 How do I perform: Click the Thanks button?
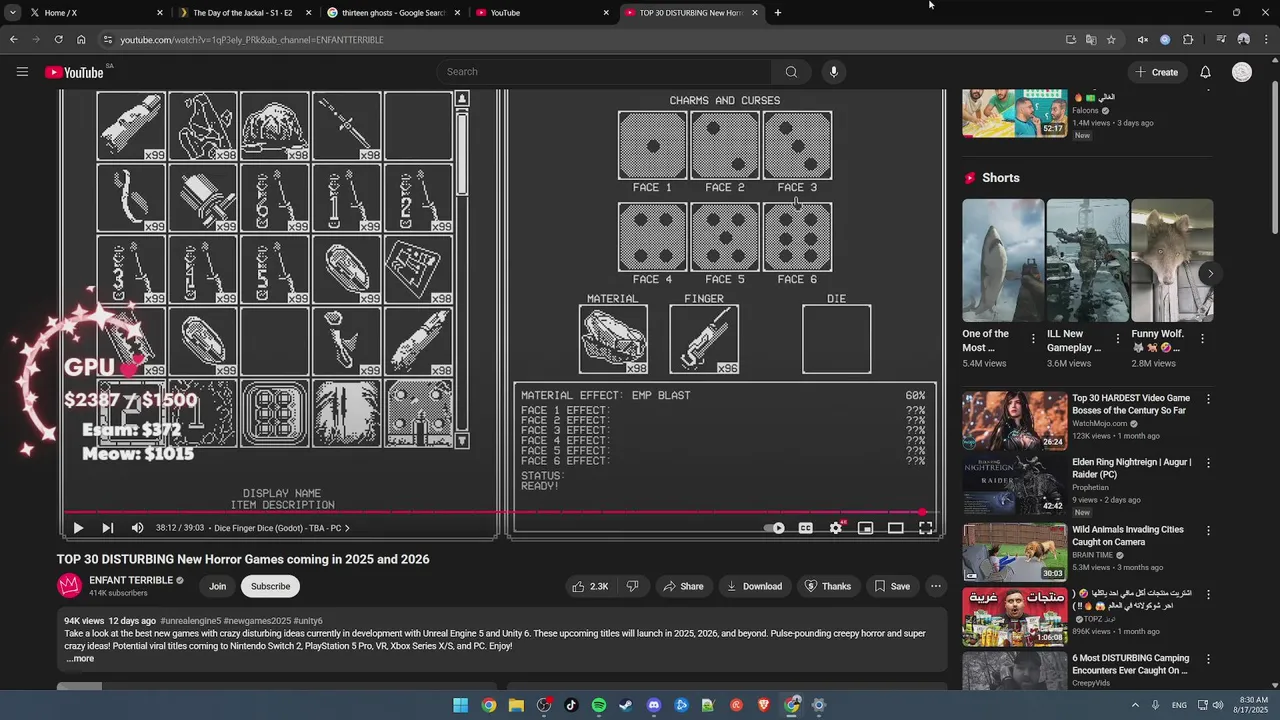tap(828, 586)
